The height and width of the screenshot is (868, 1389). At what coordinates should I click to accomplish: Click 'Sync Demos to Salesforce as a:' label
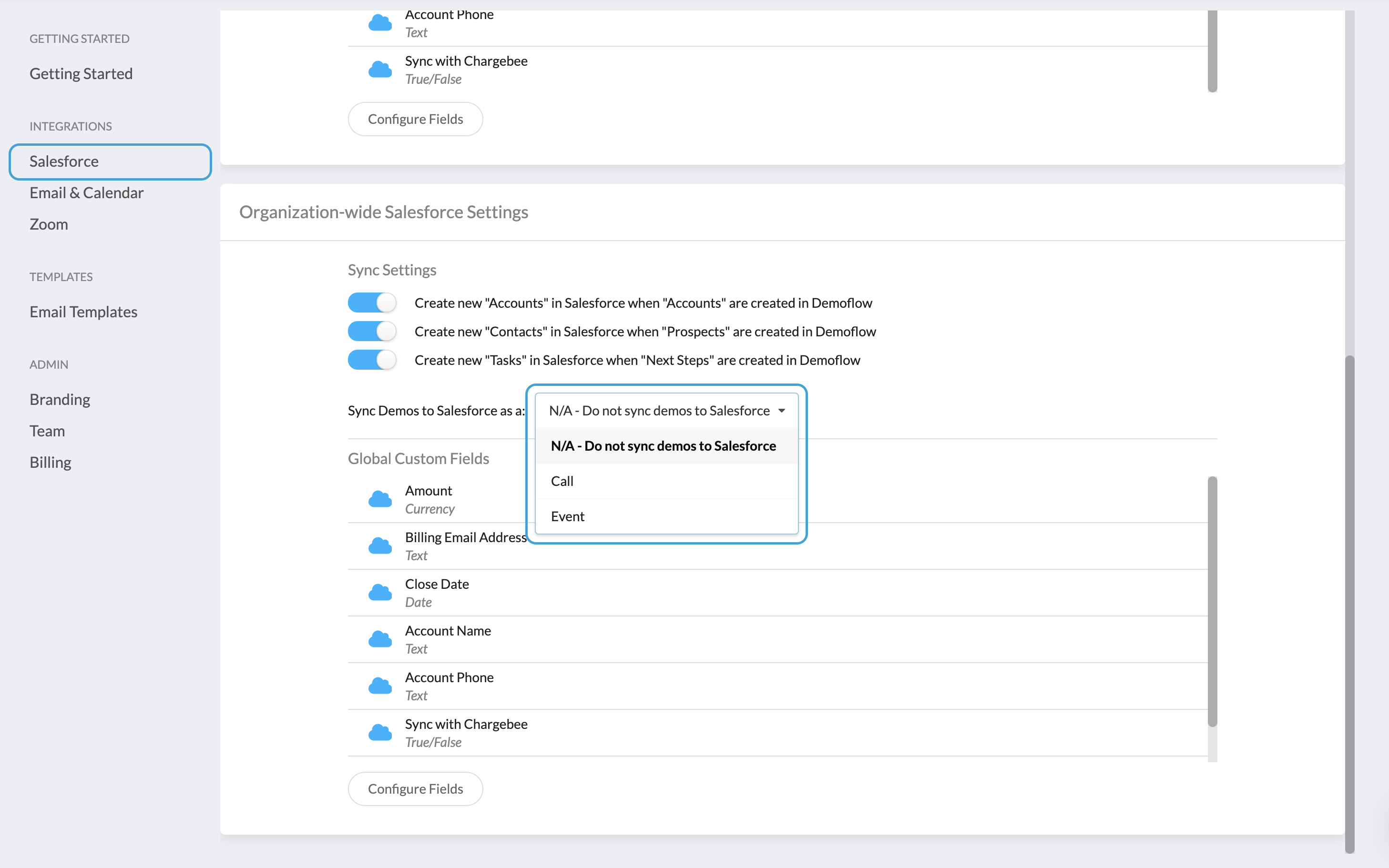click(x=437, y=411)
